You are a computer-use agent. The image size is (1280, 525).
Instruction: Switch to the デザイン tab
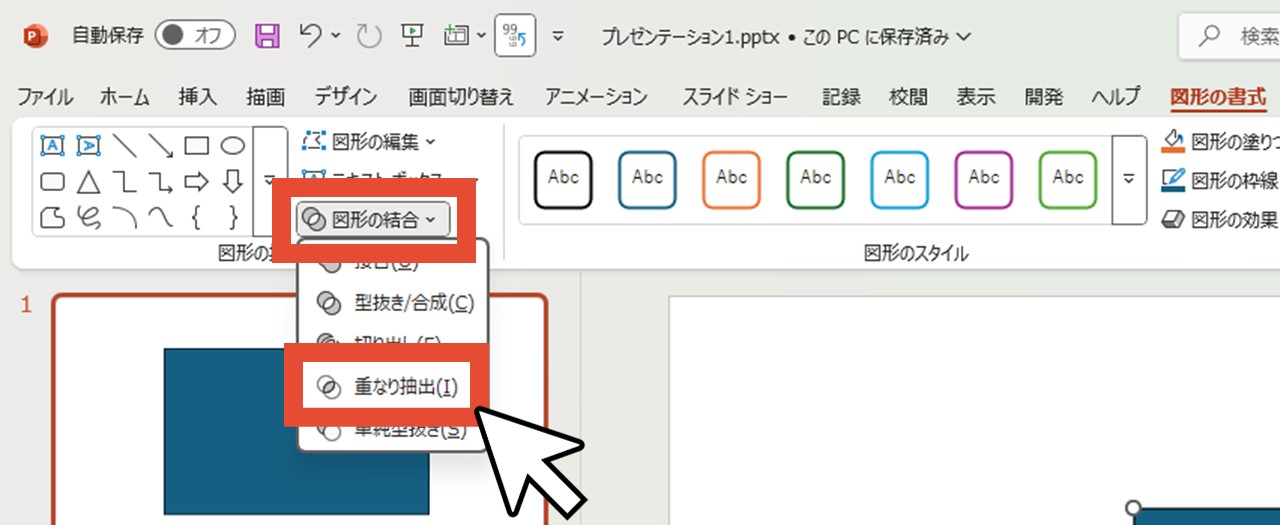click(x=346, y=97)
